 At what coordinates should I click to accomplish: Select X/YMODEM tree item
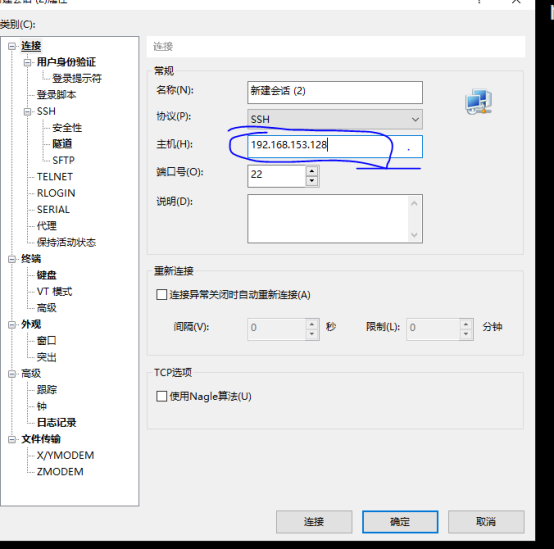click(66, 455)
